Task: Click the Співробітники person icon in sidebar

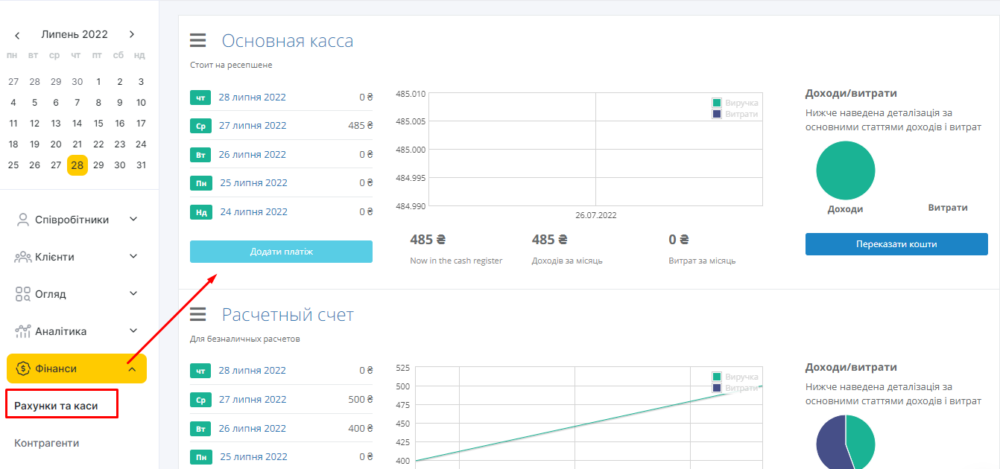Action: 23,220
